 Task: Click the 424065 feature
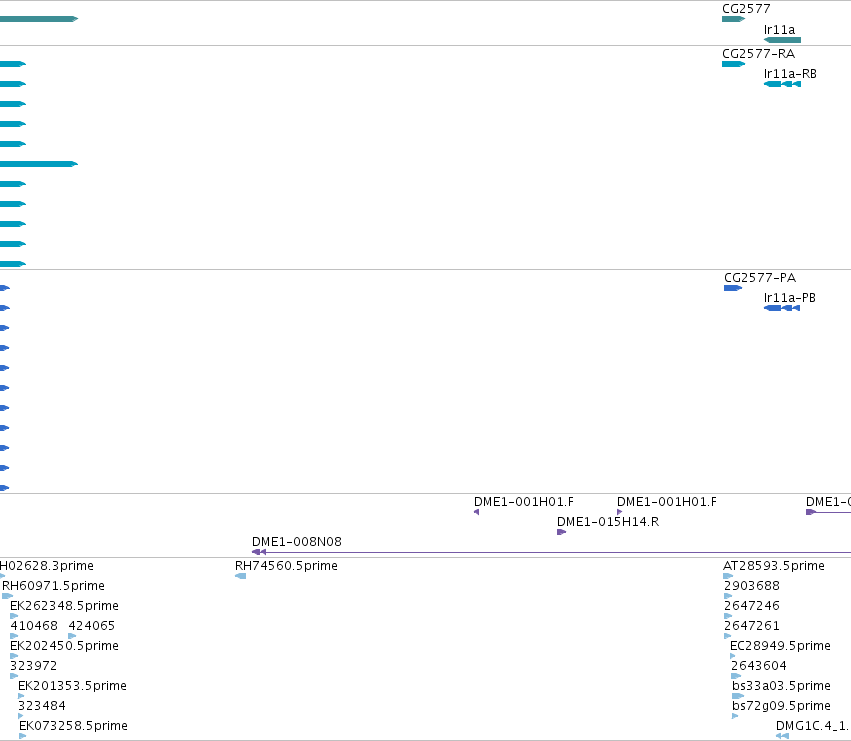click(x=72, y=636)
